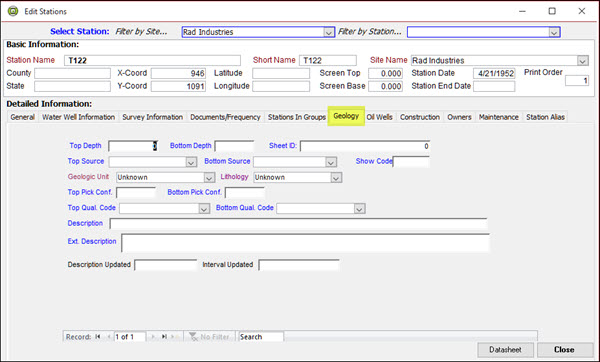Screen dimensions: 600x362
Task: Switch to the Maintenance tab
Action: click(499, 117)
